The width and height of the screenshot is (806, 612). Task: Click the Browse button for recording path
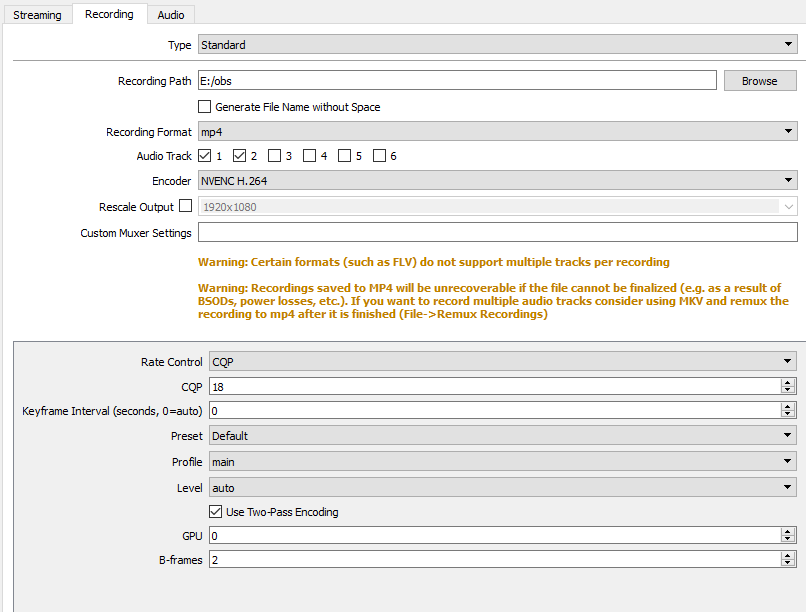click(x=760, y=81)
